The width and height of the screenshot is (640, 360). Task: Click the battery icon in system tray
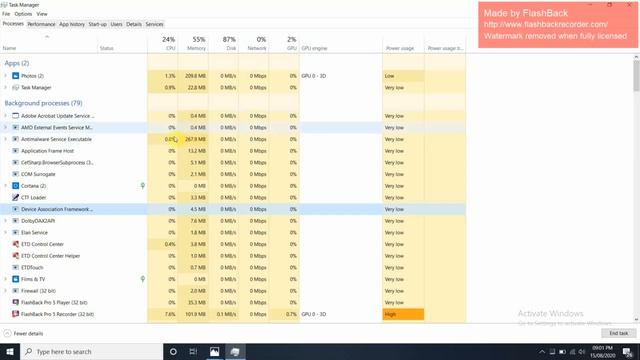[x=562, y=352]
